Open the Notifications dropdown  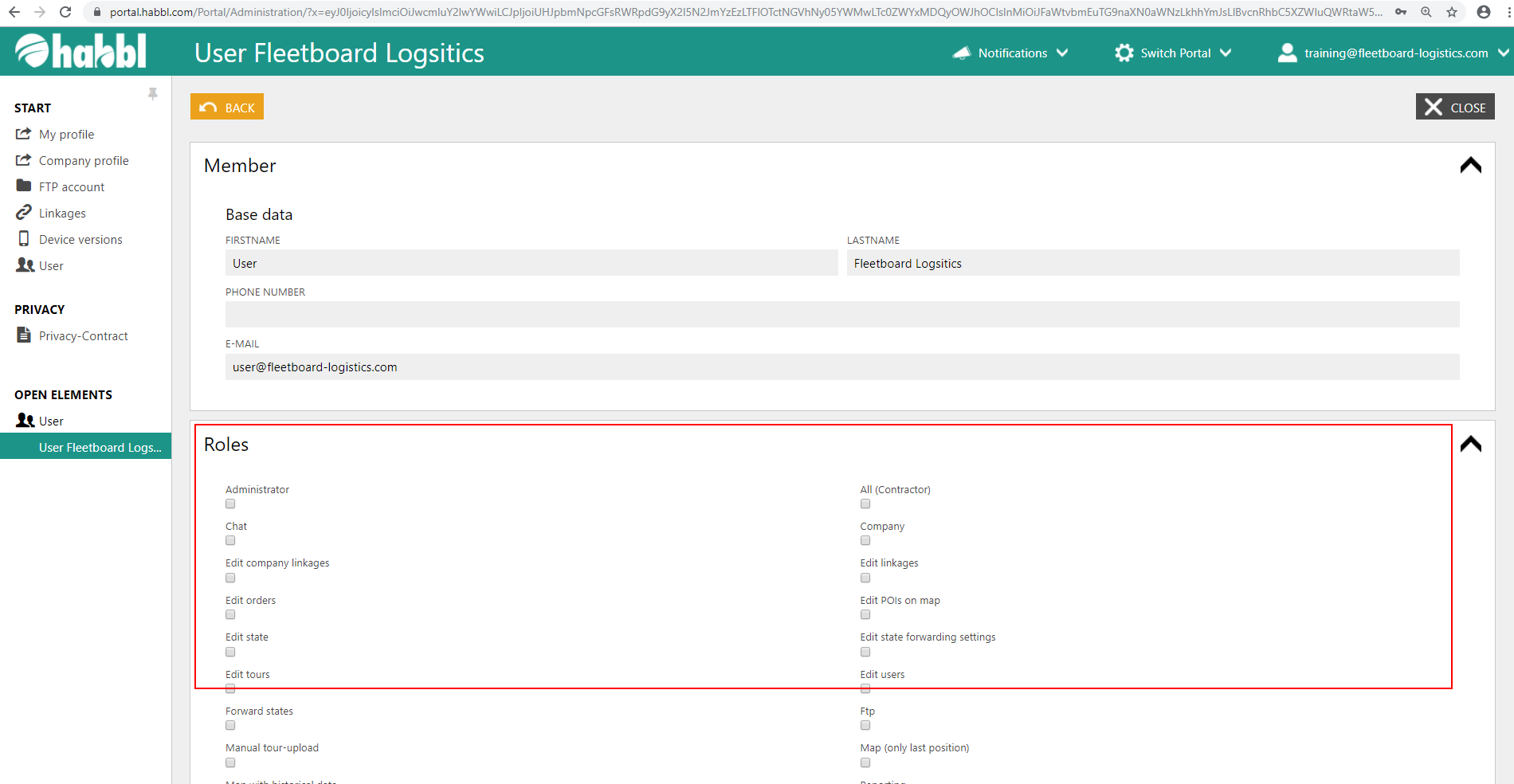click(x=1010, y=53)
